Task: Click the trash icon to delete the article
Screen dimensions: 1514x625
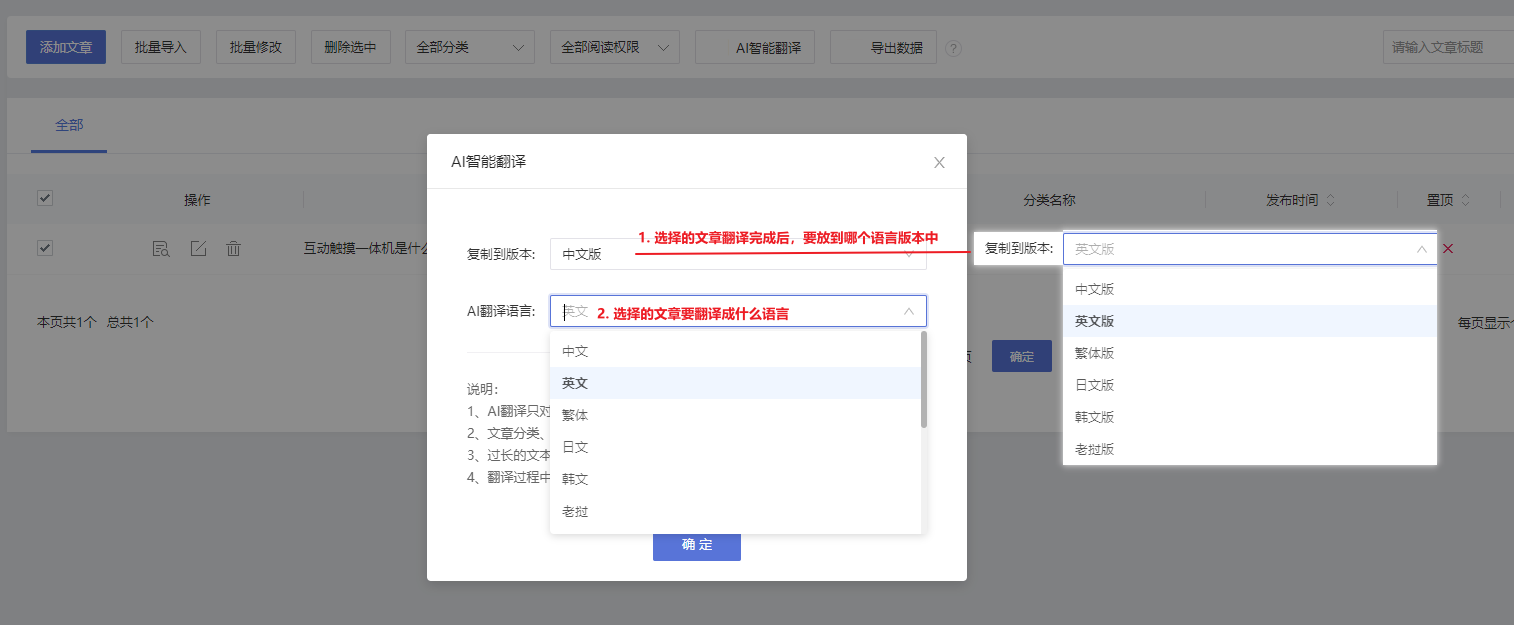Action: tap(233, 249)
